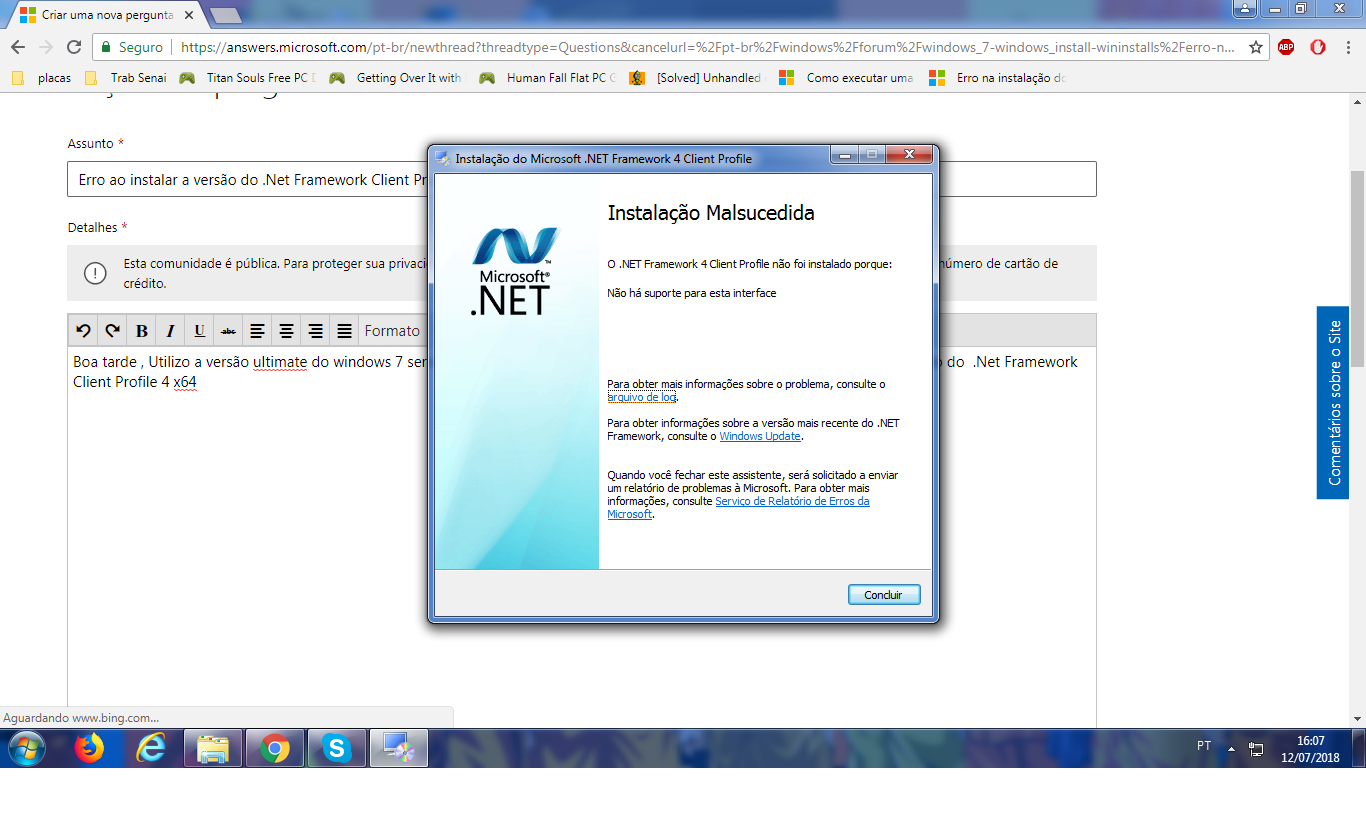This screenshot has width=1366, height=822.
Task: Close the Criar uma nova pergunta tab
Action: [187, 16]
